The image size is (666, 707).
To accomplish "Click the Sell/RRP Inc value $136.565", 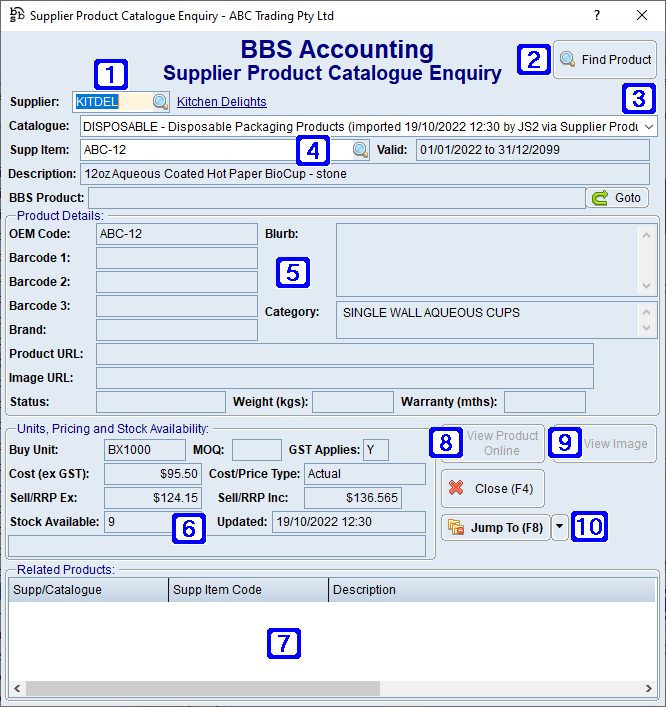I will tap(353, 498).
